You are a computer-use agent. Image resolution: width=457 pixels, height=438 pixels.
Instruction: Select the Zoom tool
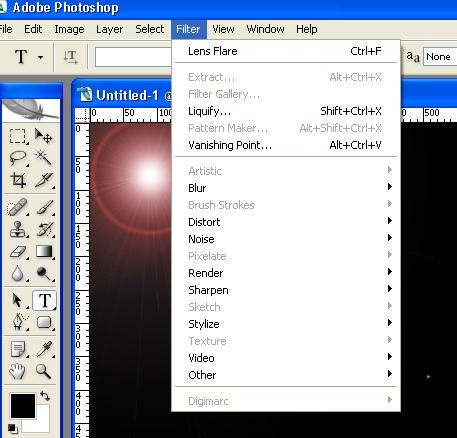point(44,371)
